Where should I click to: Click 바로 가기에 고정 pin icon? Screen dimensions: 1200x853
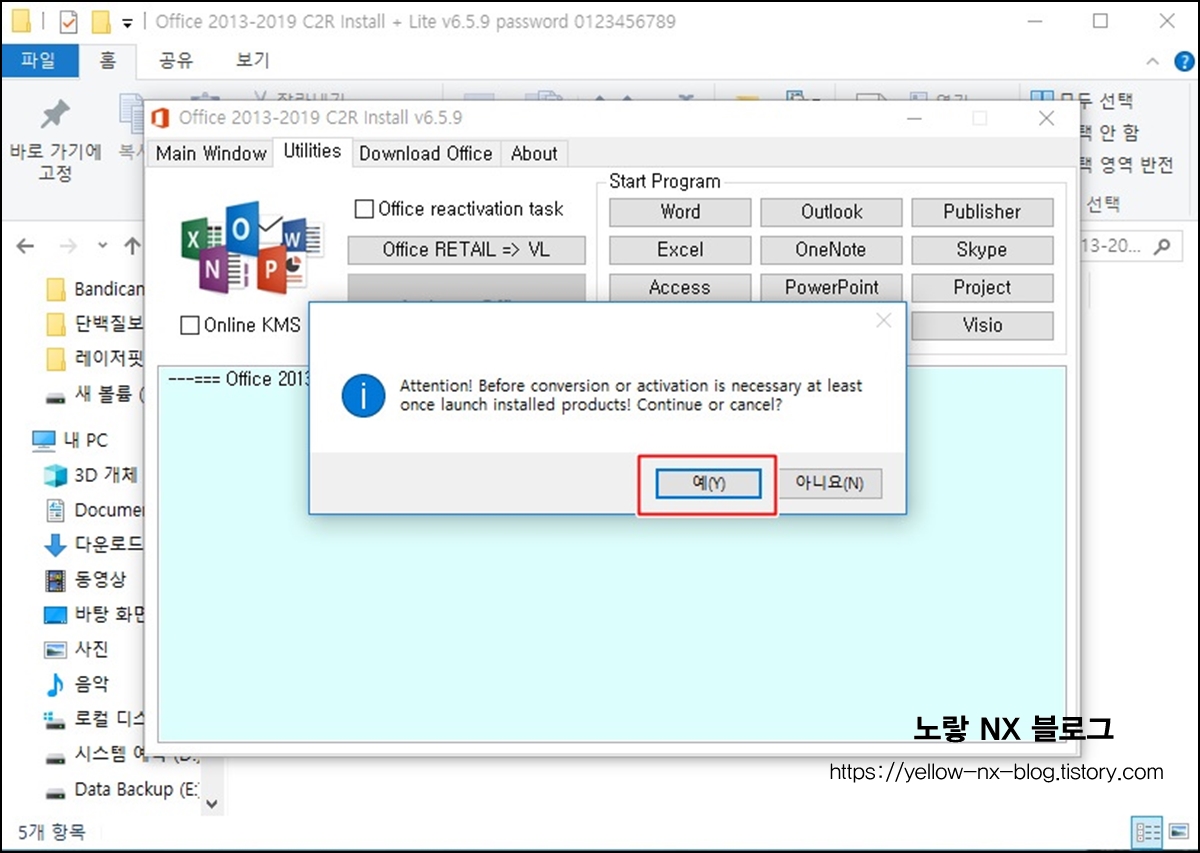[55, 115]
